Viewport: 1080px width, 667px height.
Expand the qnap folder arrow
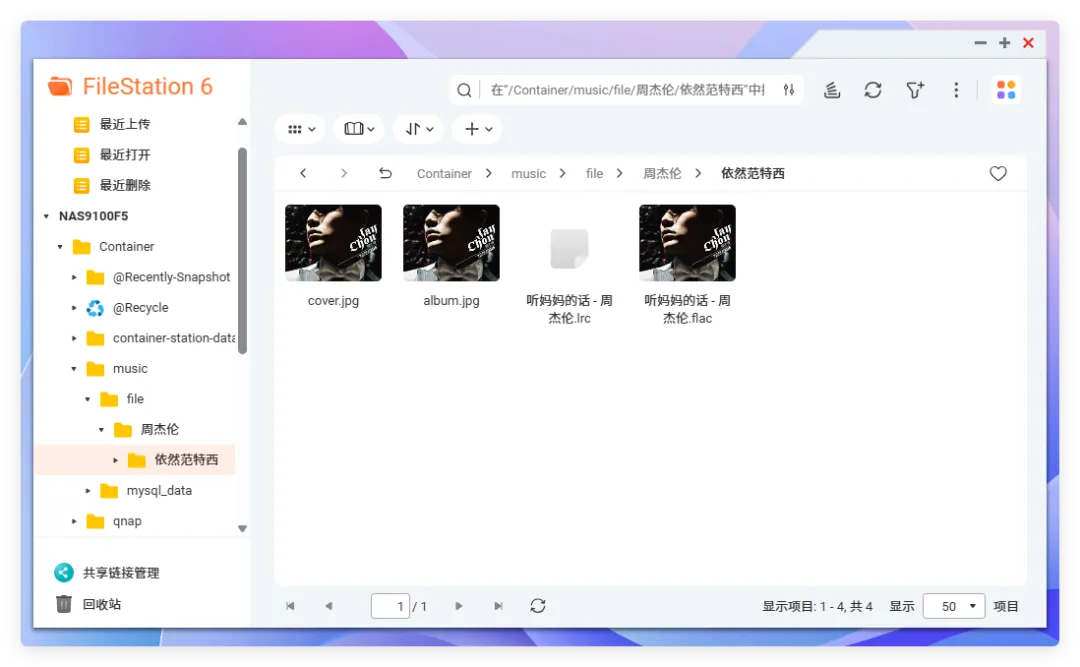[x=74, y=522]
